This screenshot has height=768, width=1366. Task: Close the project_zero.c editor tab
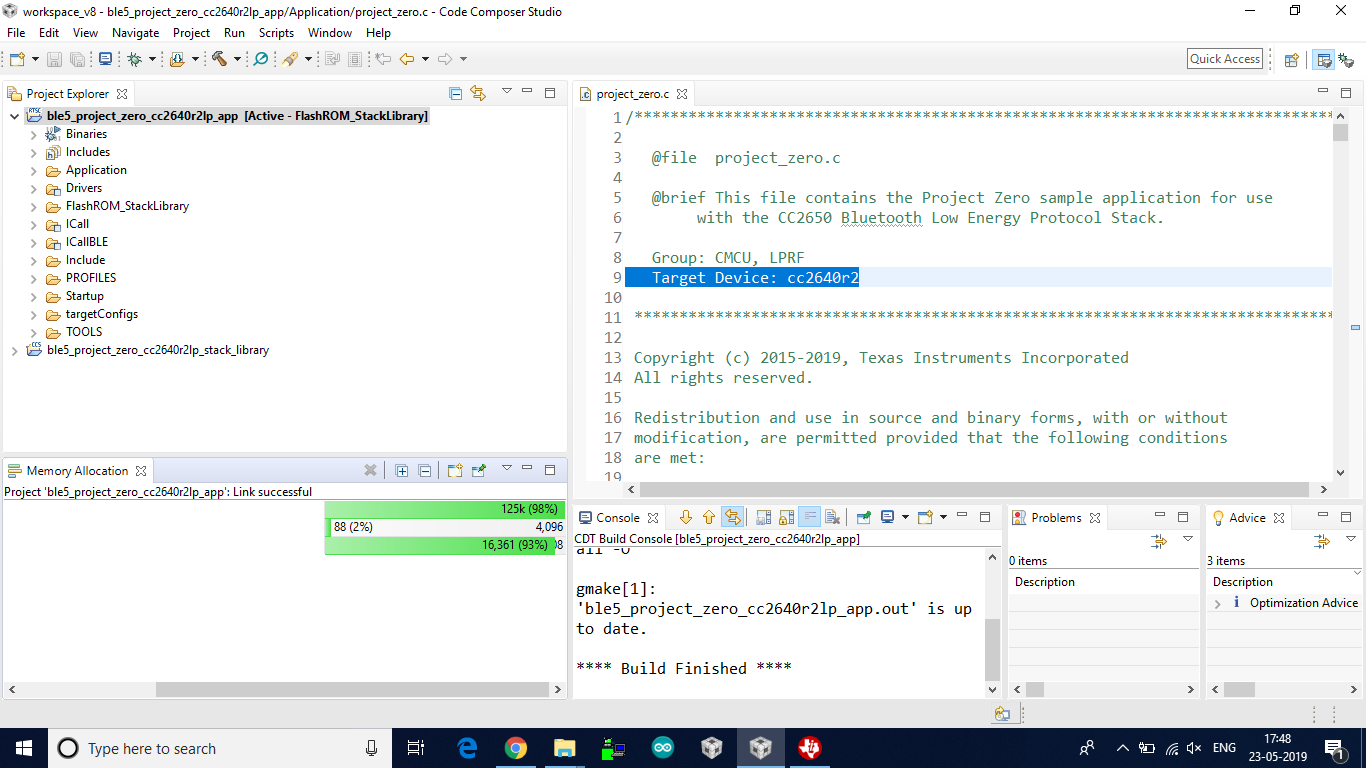pos(682,94)
